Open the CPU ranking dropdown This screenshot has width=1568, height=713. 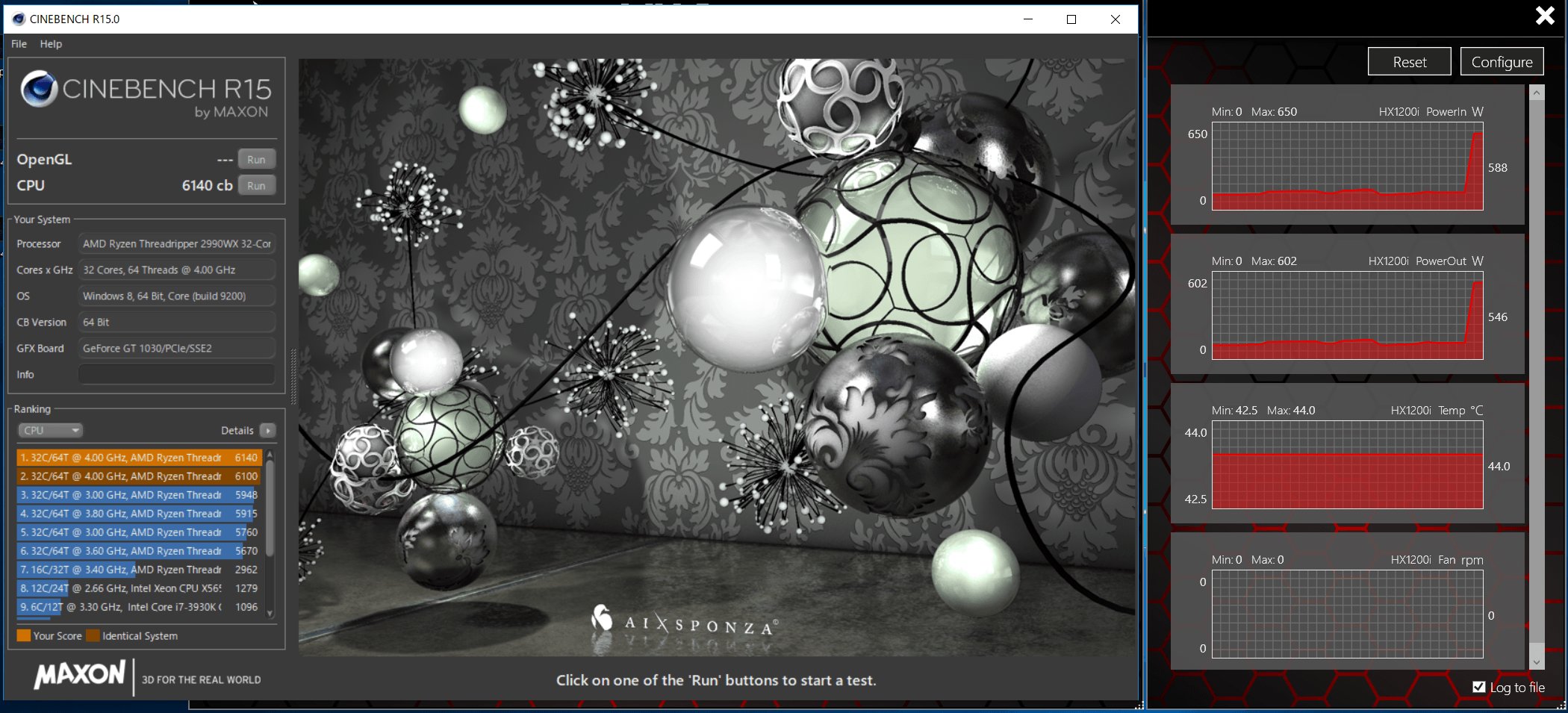click(x=50, y=431)
